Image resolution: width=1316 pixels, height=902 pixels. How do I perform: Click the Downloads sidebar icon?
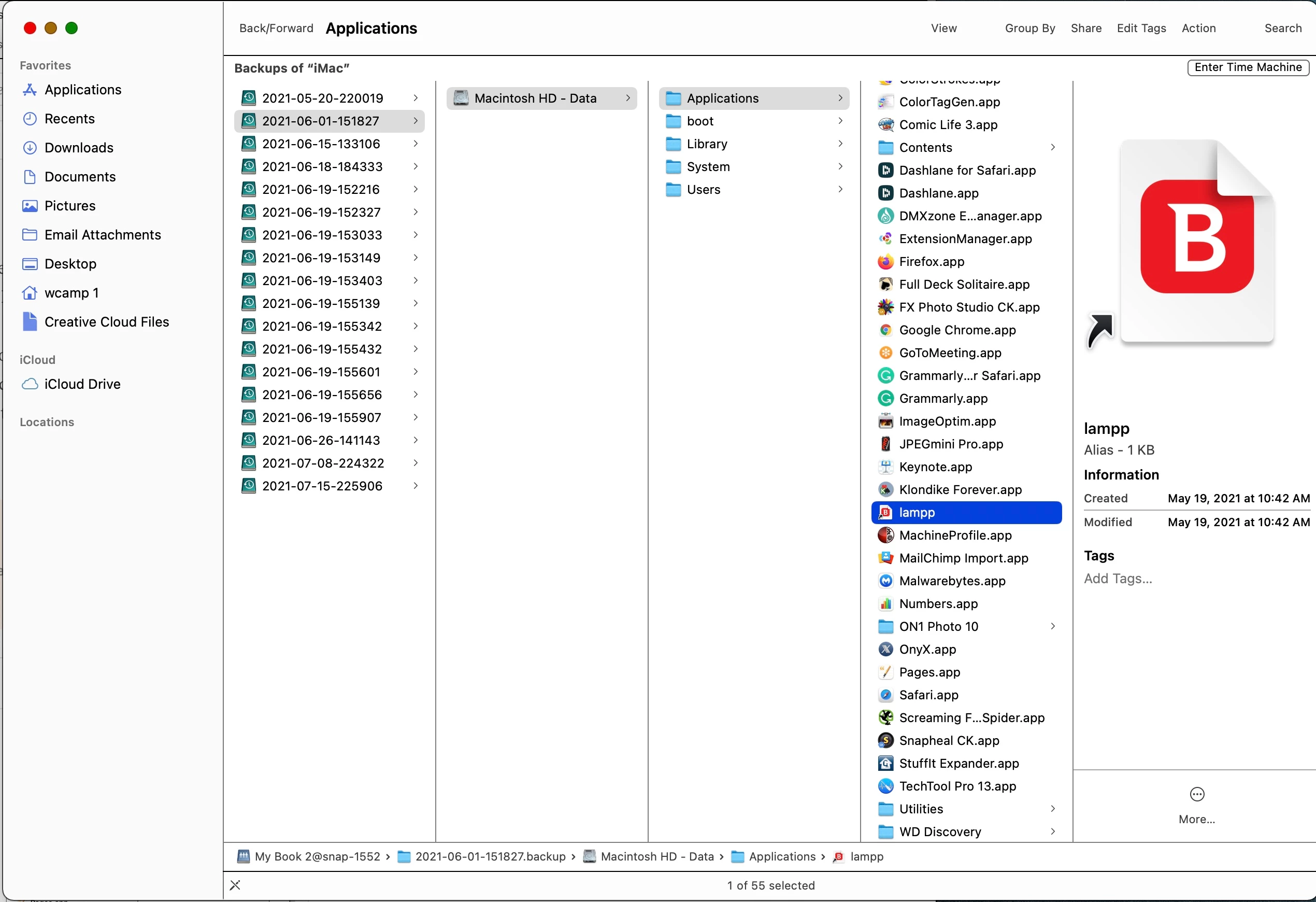coord(30,148)
